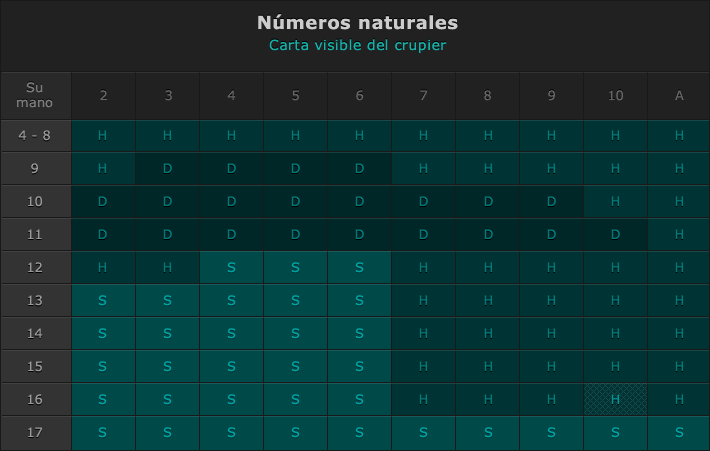Viewport: 710px width, 451px height.
Task: Click the H cell for hand 4 - 8 vs dealer 6
Action: click(x=360, y=136)
